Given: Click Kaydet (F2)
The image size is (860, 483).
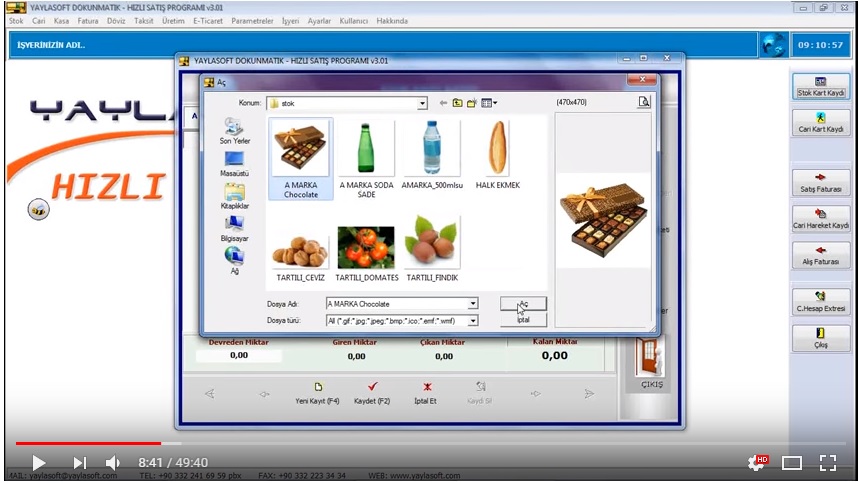Looking at the screenshot, I should click(x=372, y=393).
